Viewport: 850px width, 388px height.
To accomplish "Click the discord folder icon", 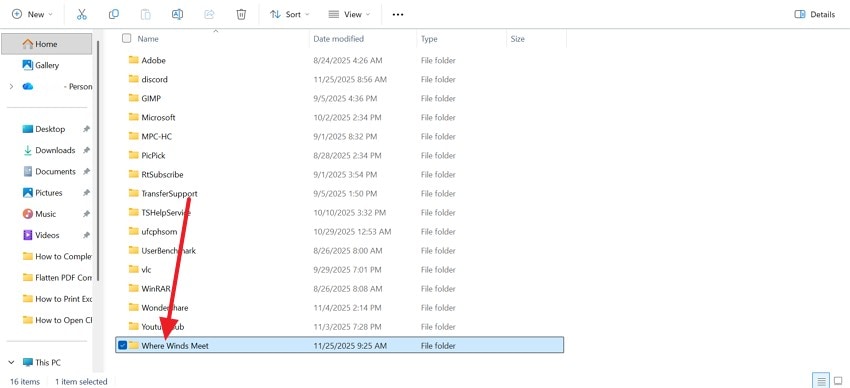I will click(x=133, y=79).
